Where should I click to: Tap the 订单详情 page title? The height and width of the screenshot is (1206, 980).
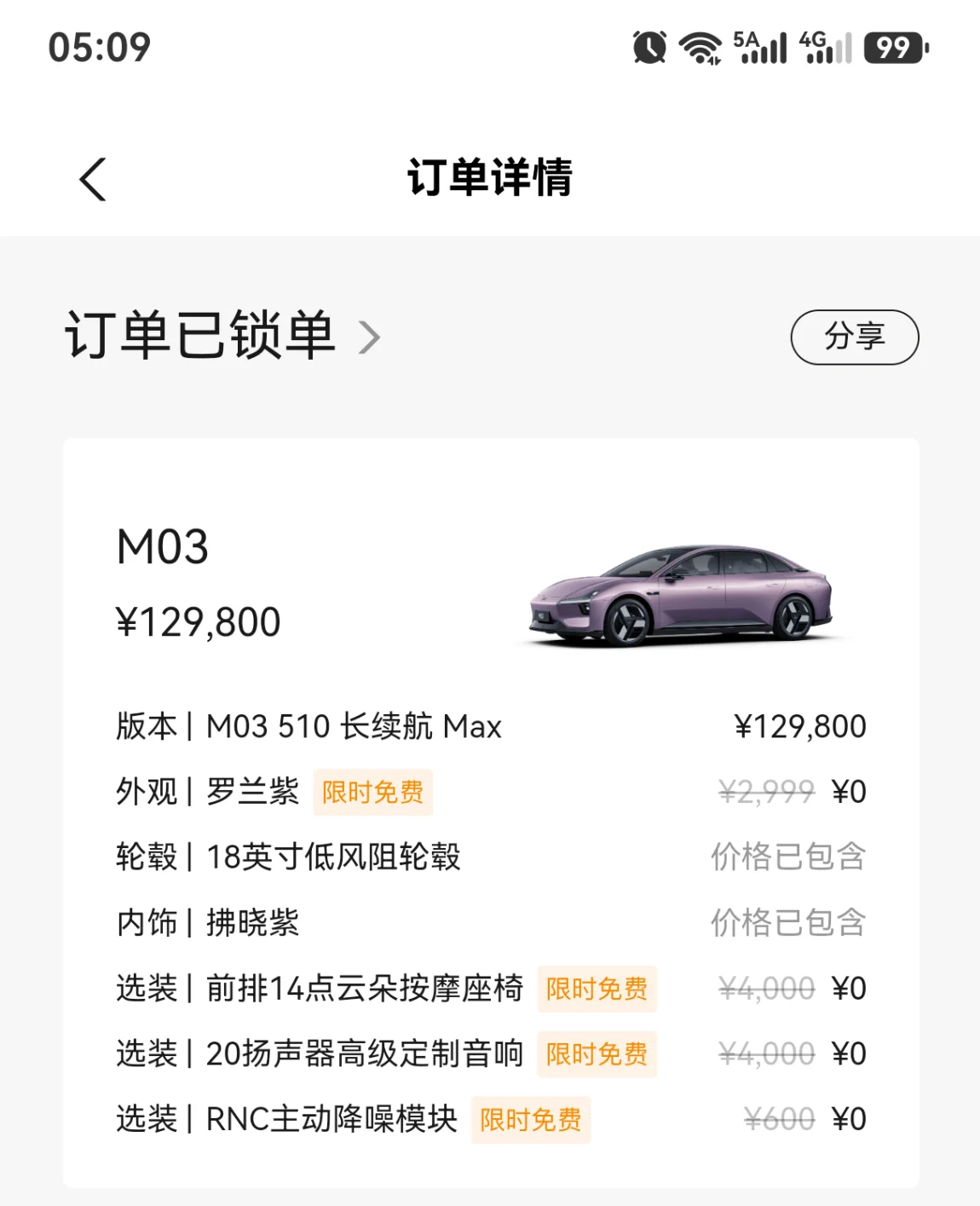(490, 177)
